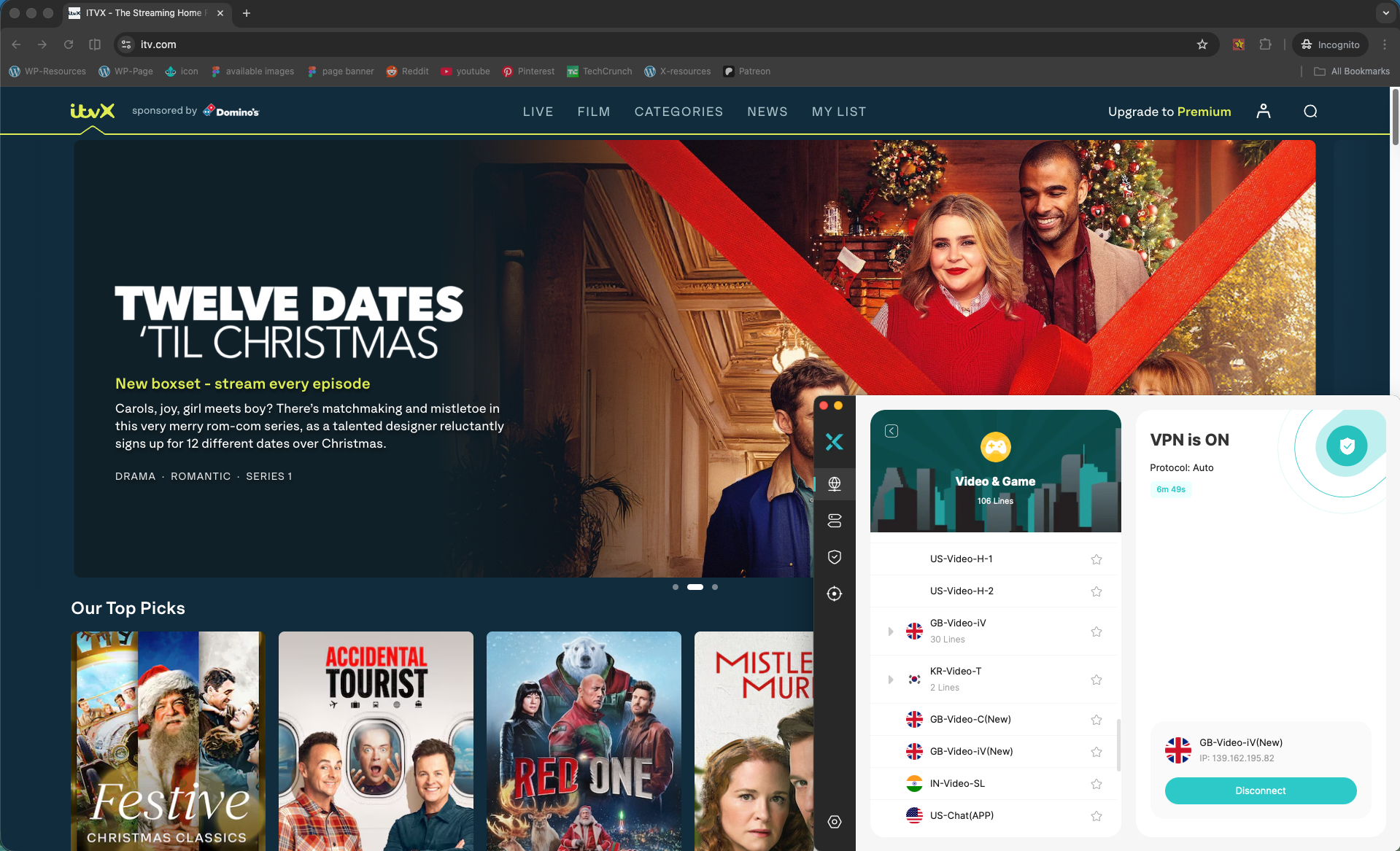Image resolution: width=1400 pixels, height=851 pixels.
Task: Open the ITVX user account icon
Action: [x=1264, y=112]
